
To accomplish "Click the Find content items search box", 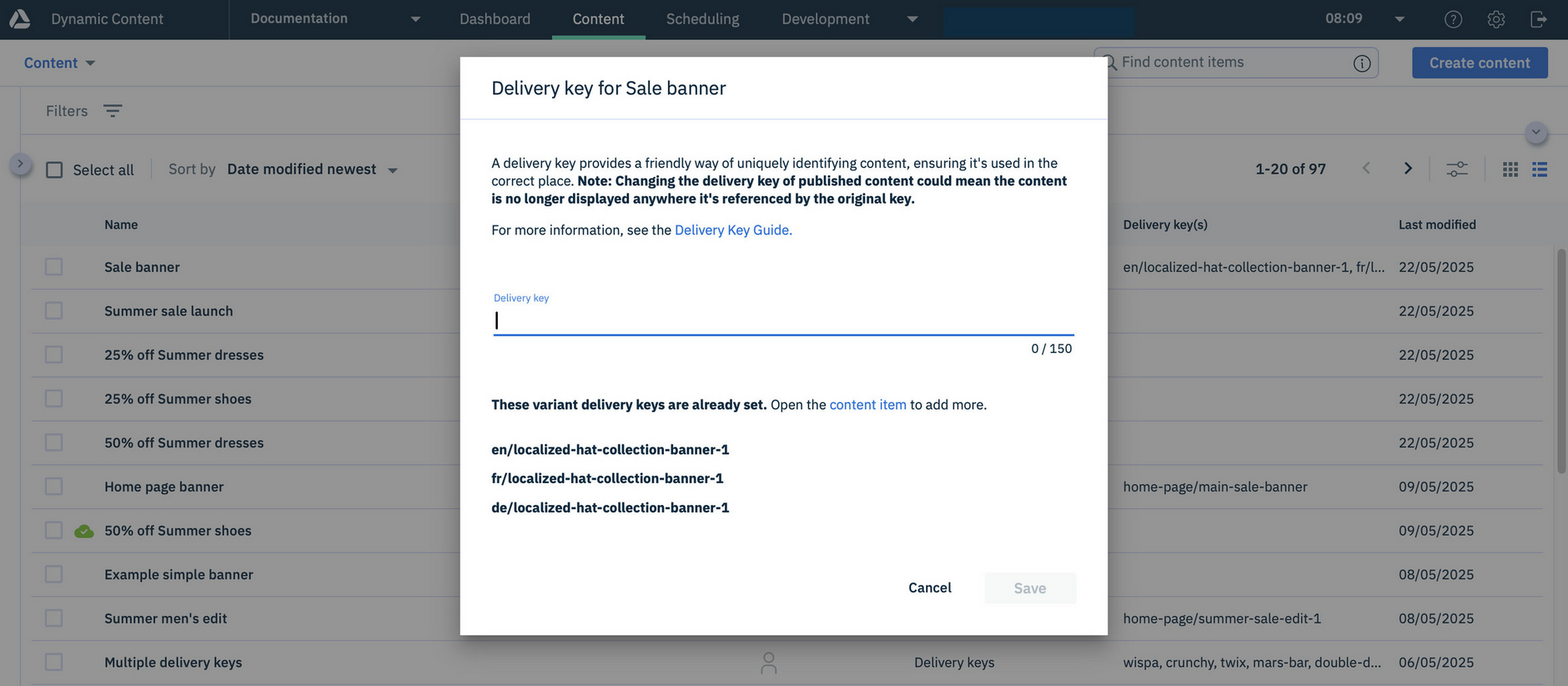I will pyautogui.click(x=1234, y=63).
